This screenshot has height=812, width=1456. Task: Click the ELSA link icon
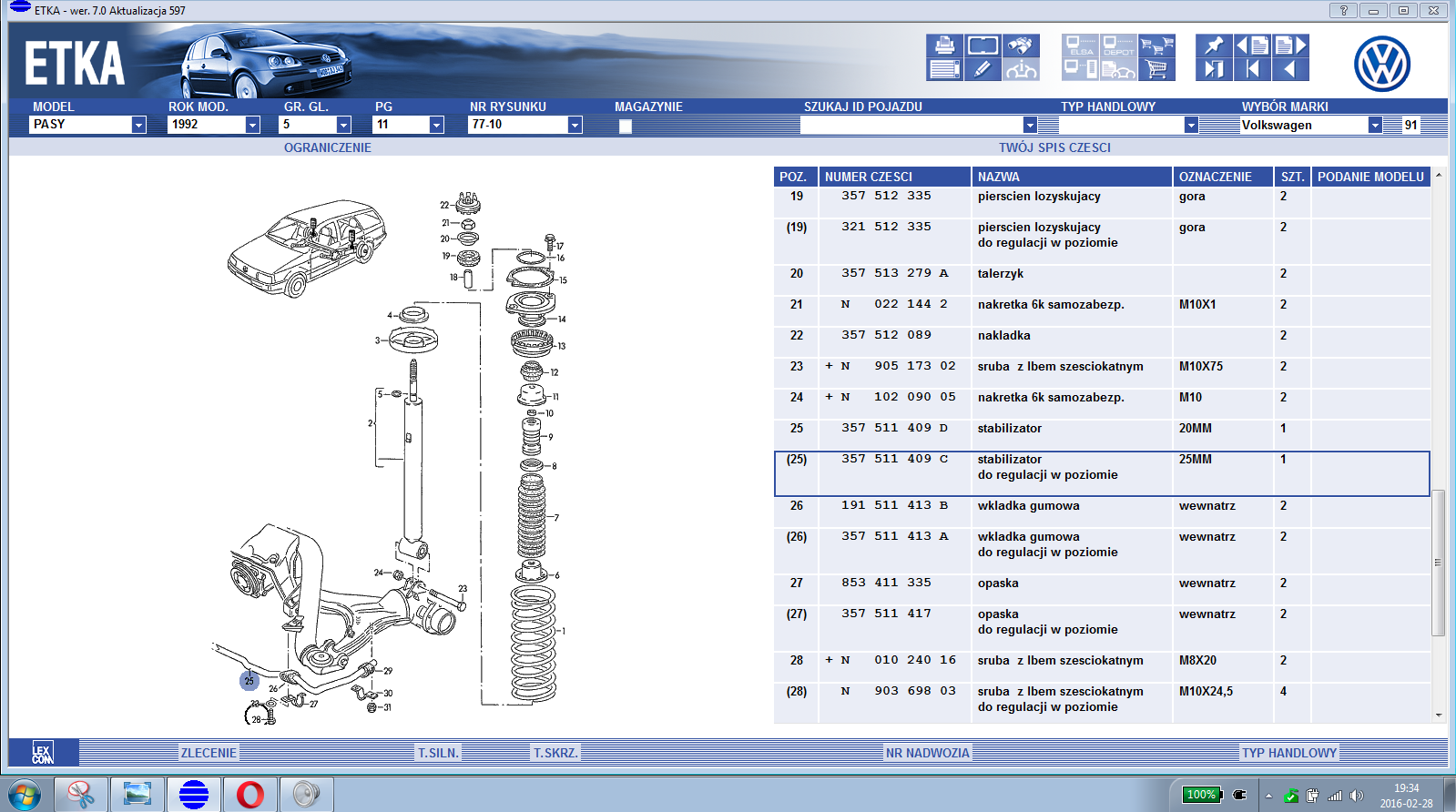1081,46
